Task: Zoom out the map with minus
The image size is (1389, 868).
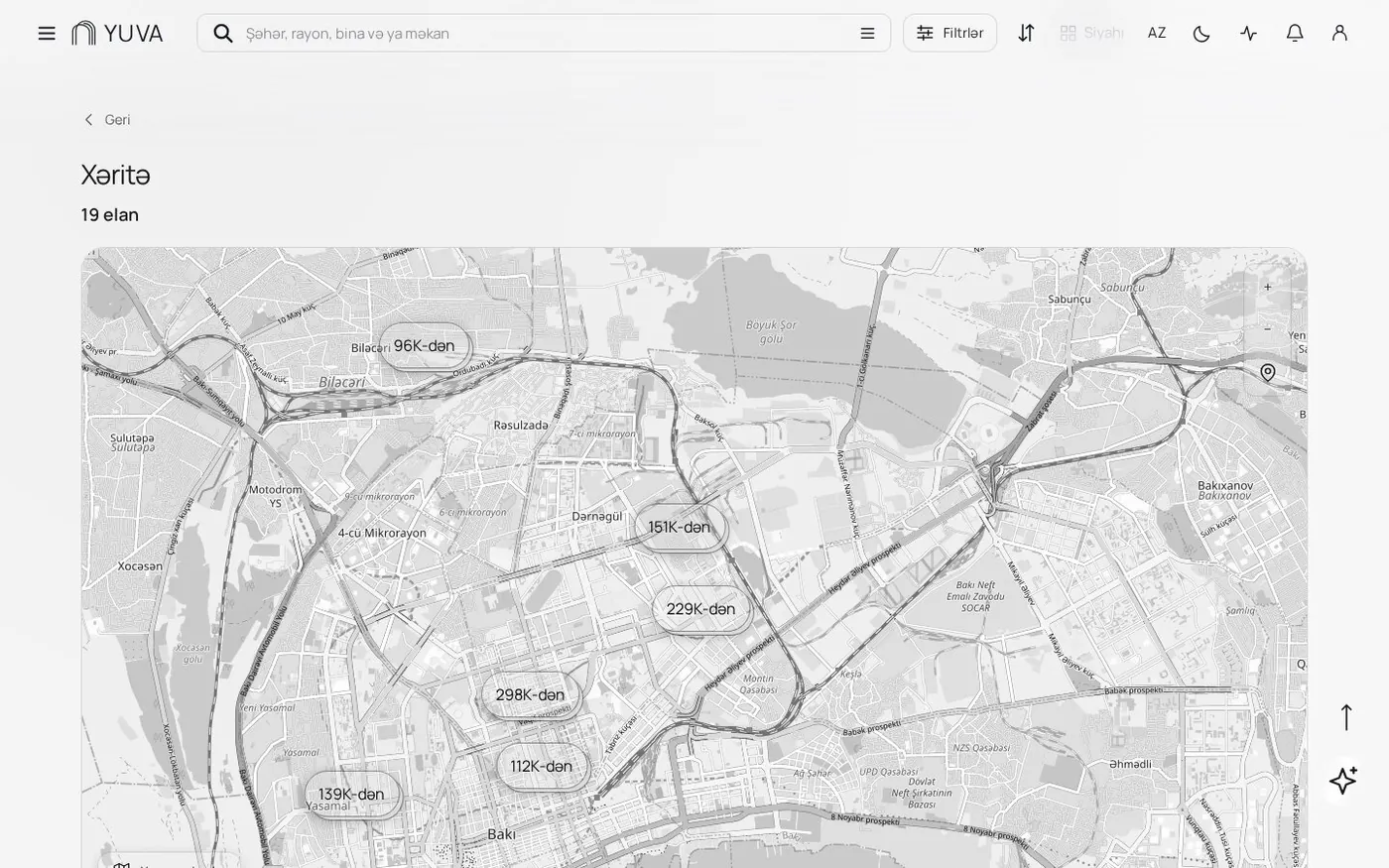Action: (x=1267, y=328)
